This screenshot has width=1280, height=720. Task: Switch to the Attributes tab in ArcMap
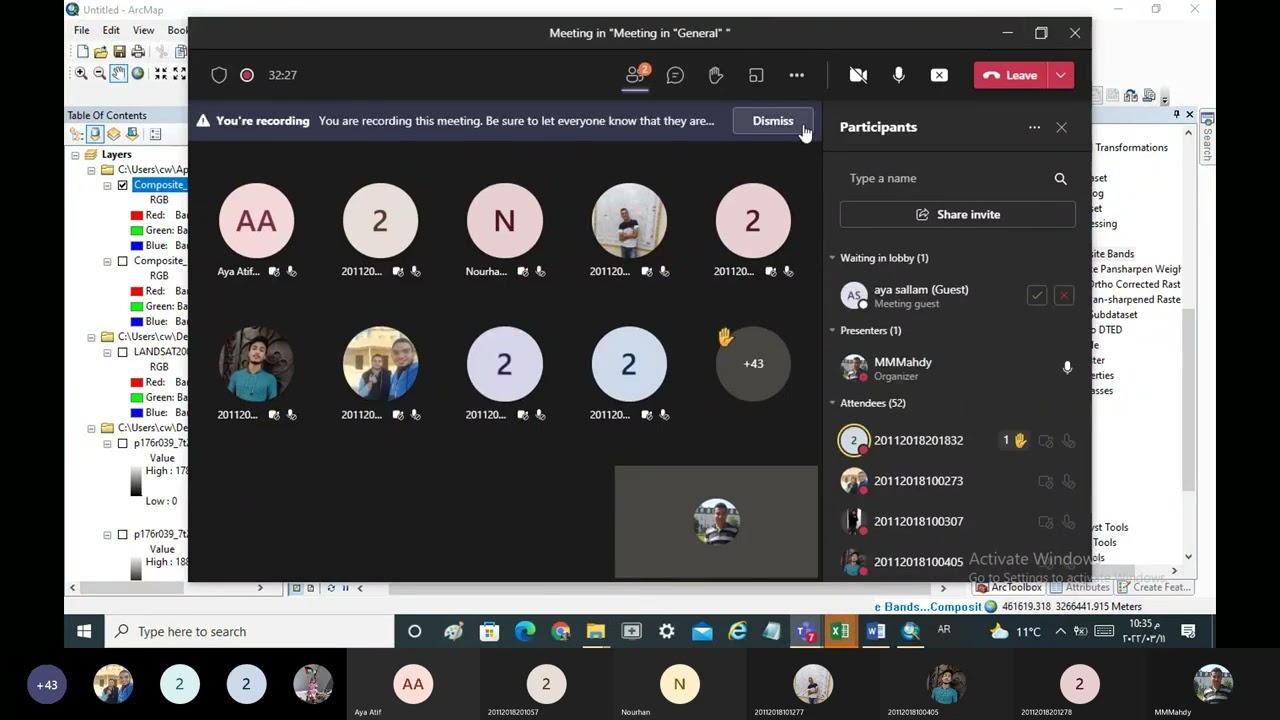coord(1079,587)
